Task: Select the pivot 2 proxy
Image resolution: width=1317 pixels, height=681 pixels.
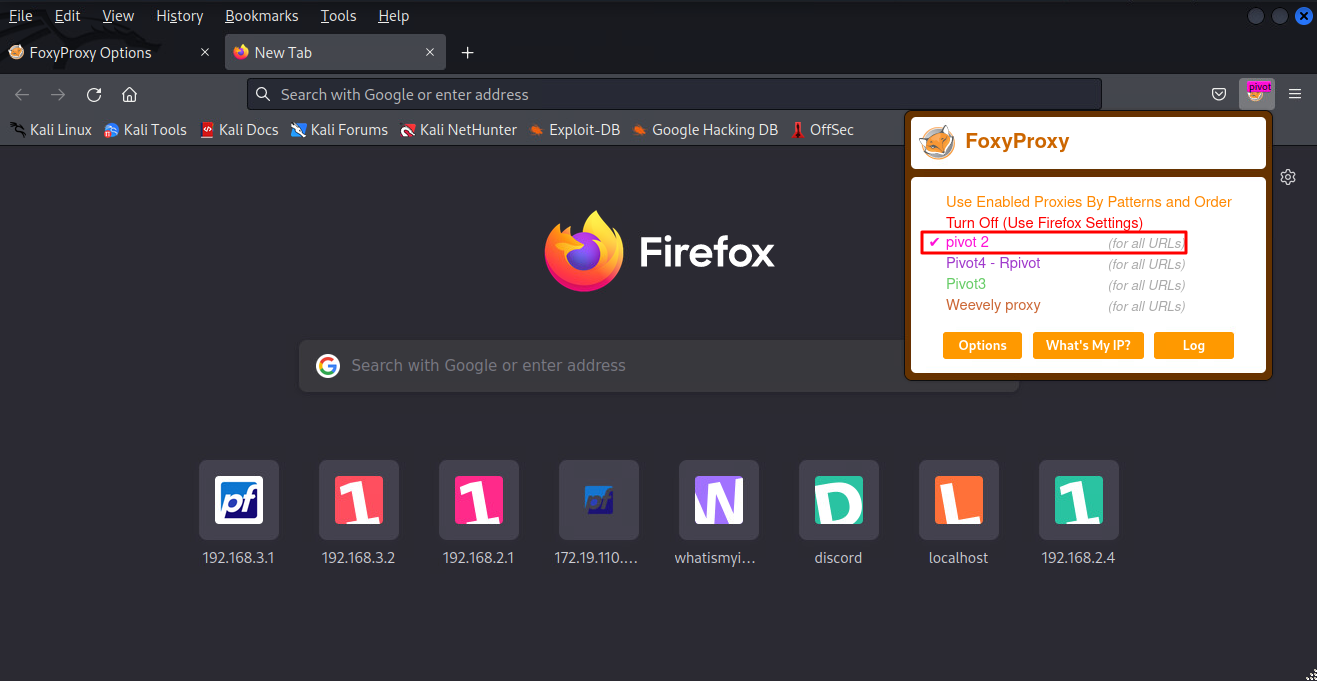Action: tap(967, 242)
